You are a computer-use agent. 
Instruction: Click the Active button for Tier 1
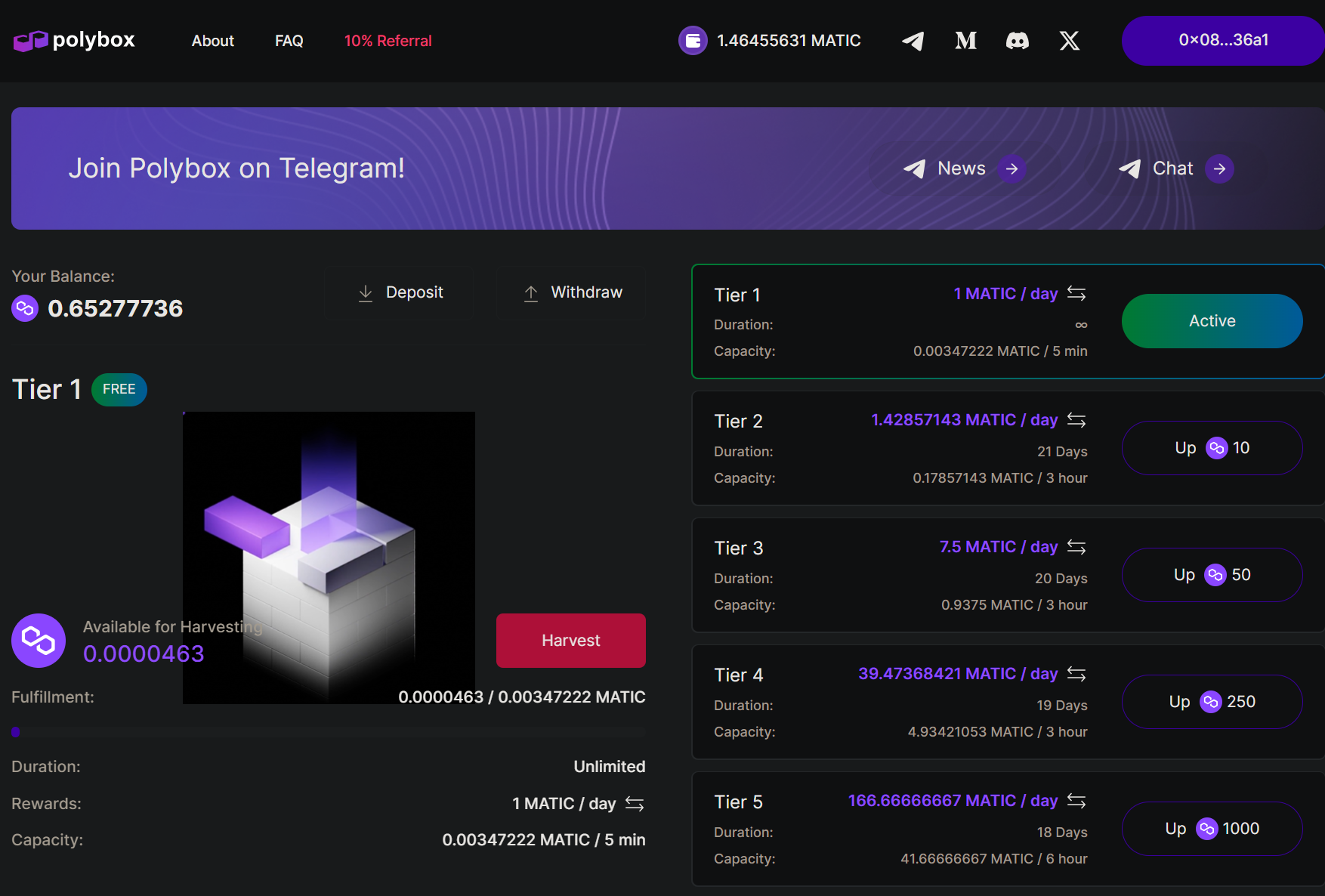click(1212, 321)
